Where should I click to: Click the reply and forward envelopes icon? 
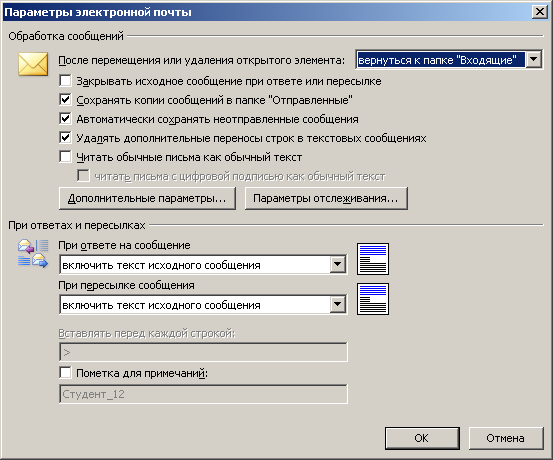(x=33, y=254)
